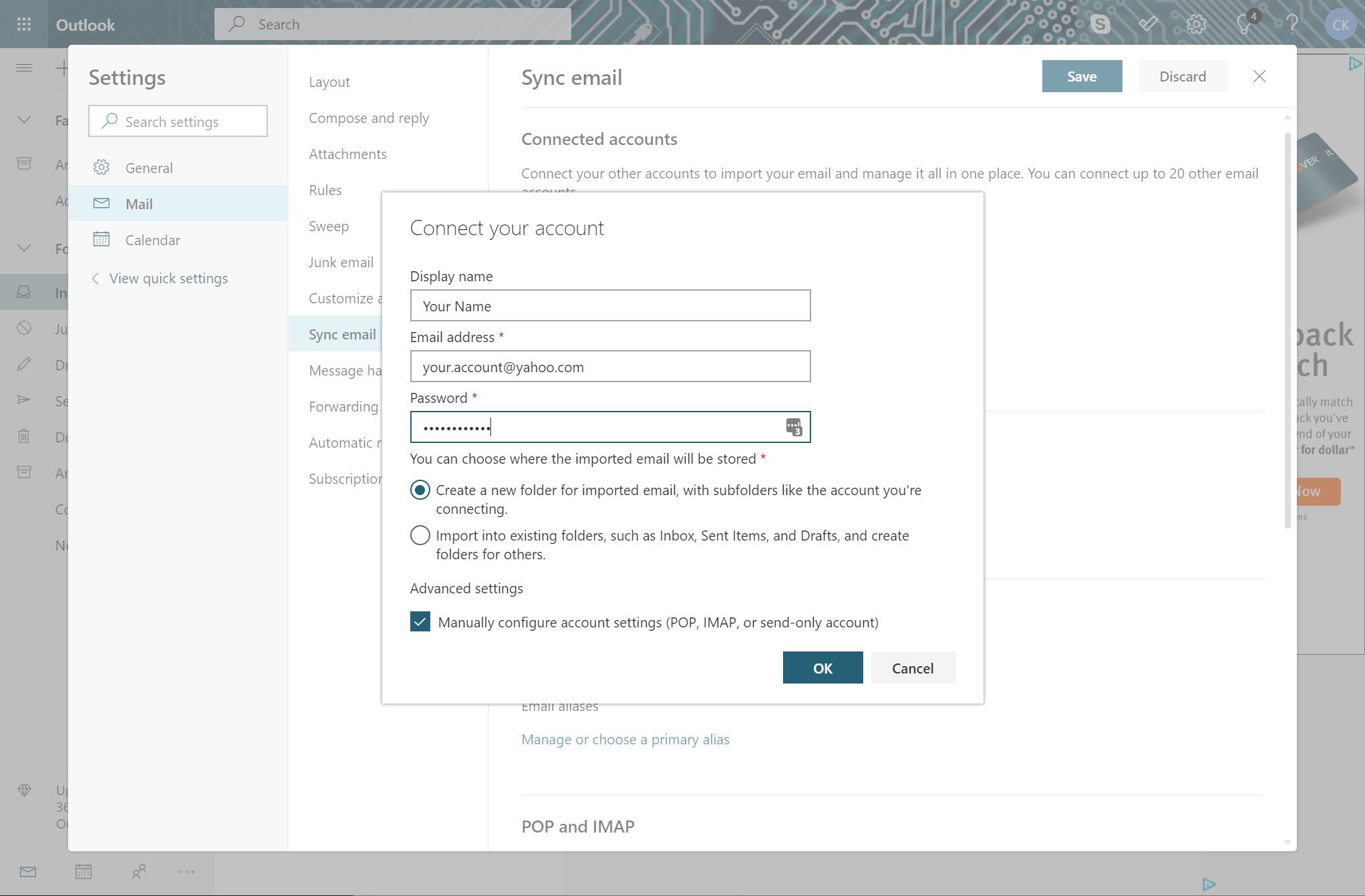Click the OK button to confirm
The image size is (1365, 896).
click(822, 667)
